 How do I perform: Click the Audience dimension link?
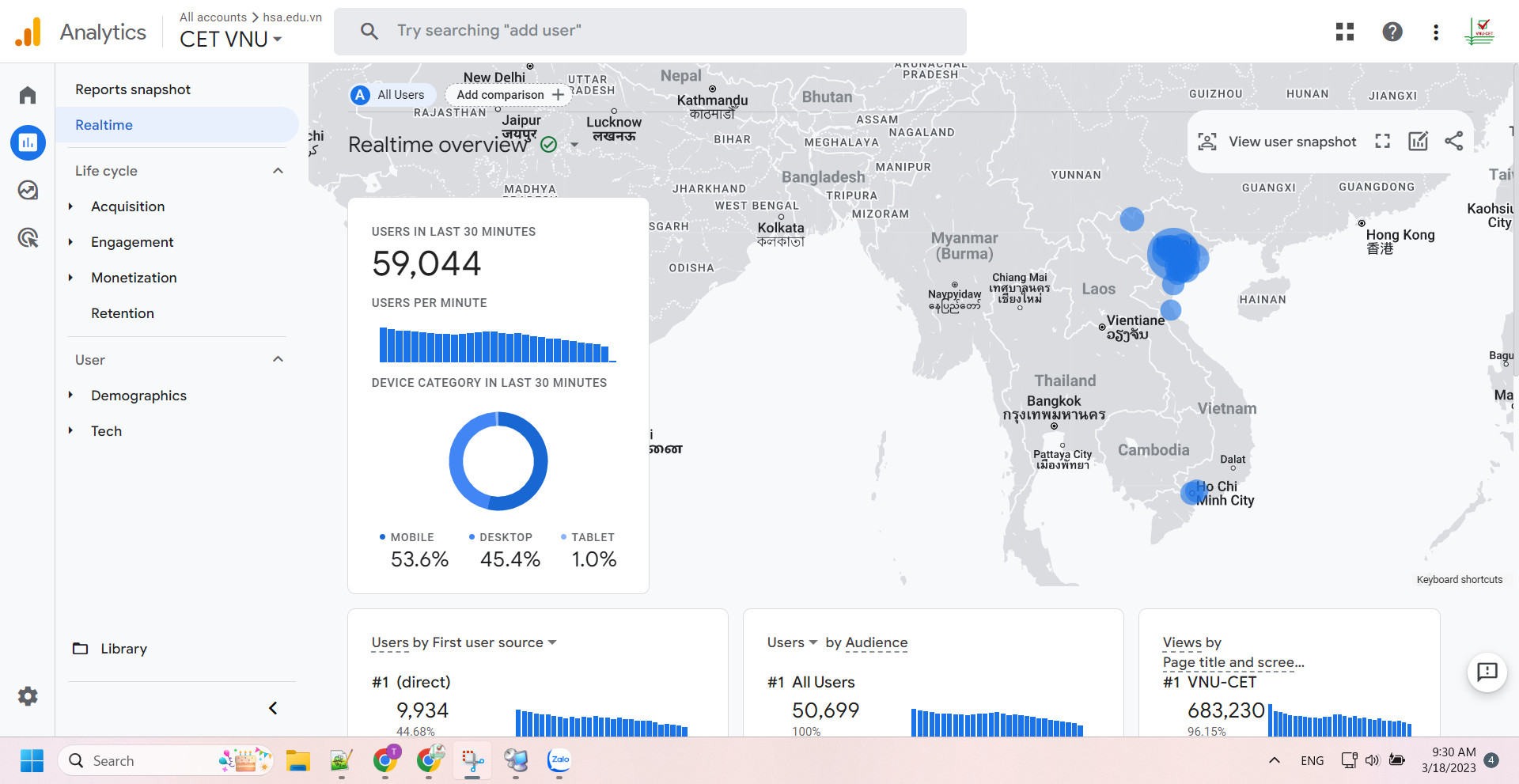pyautogui.click(x=877, y=642)
